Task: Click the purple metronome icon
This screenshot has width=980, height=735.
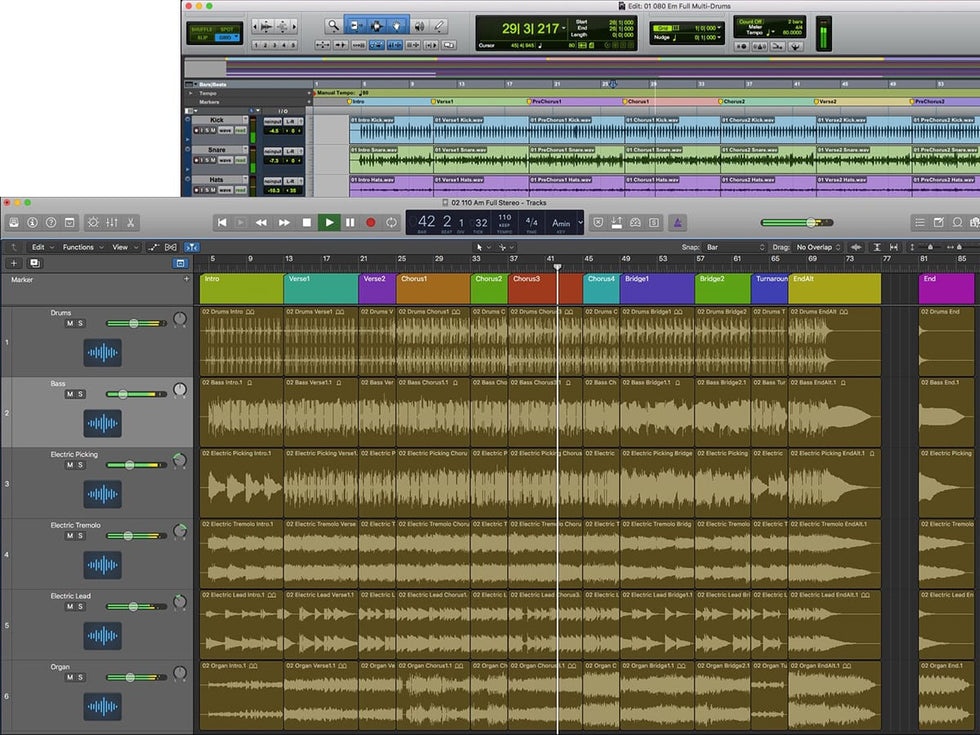Action: click(x=678, y=222)
